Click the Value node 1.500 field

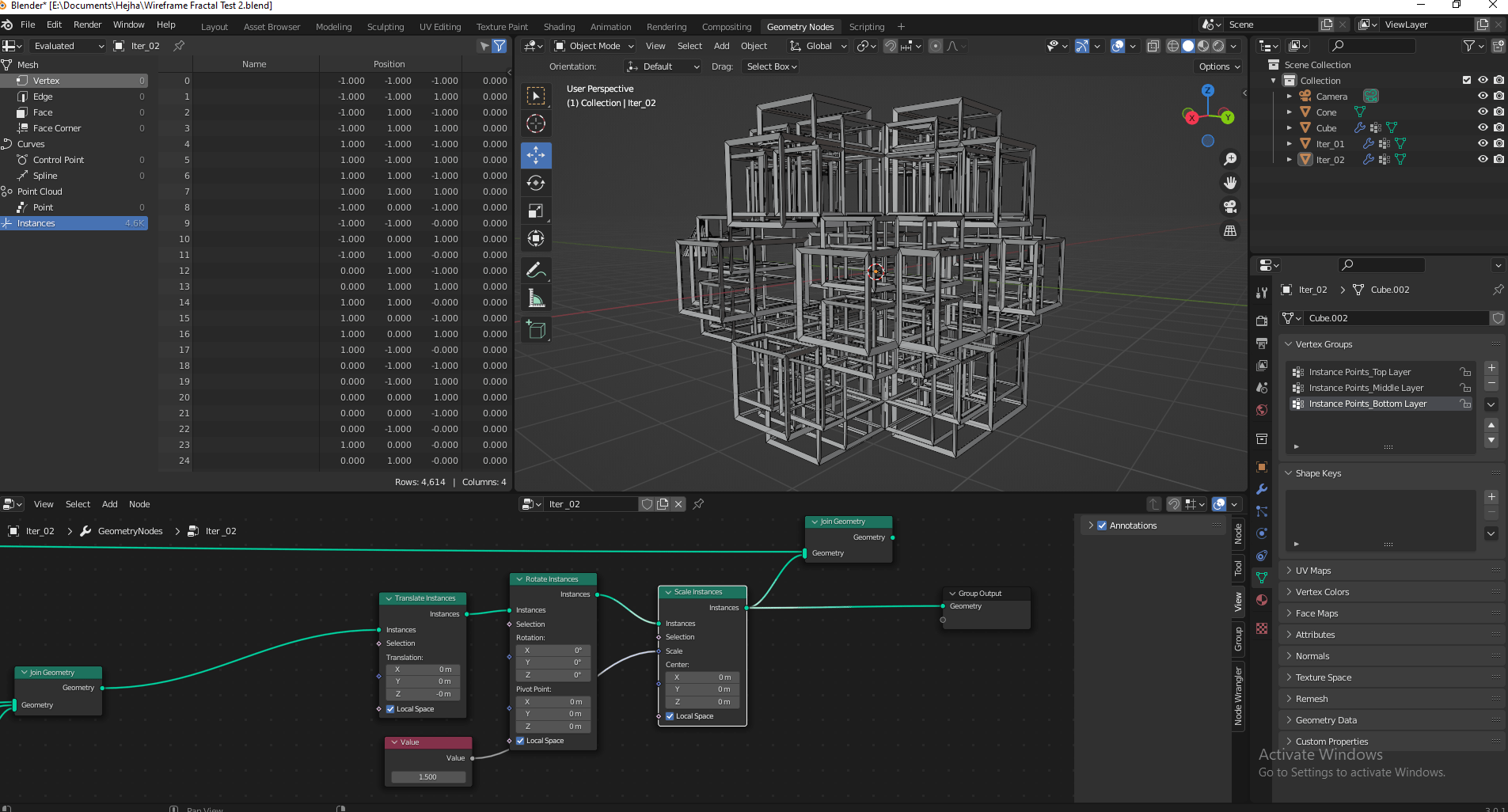pos(427,777)
